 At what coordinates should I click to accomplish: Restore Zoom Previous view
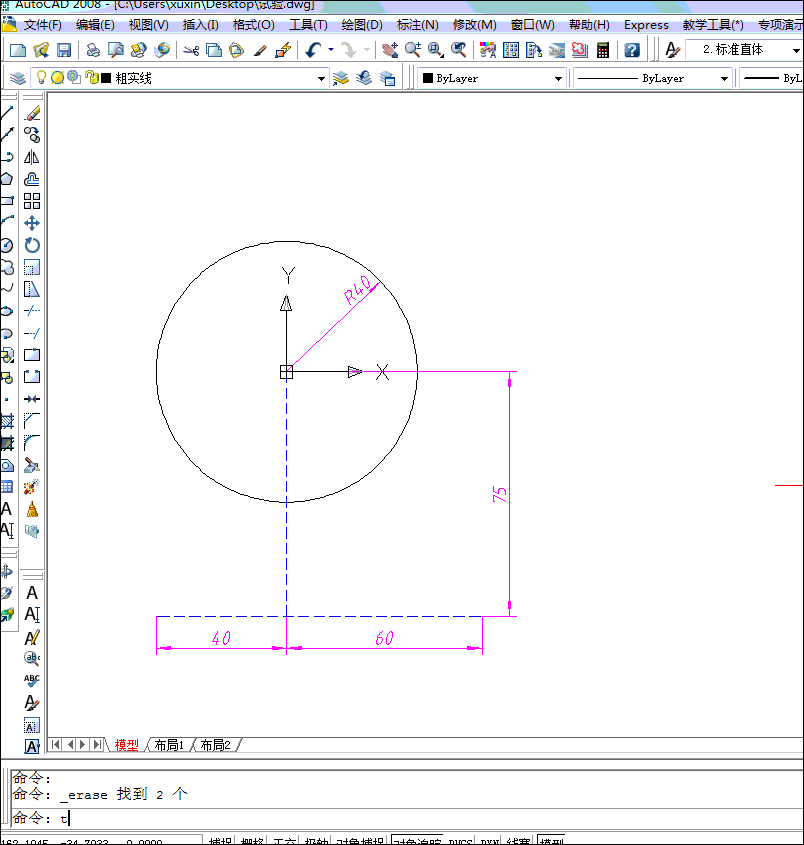pos(459,50)
